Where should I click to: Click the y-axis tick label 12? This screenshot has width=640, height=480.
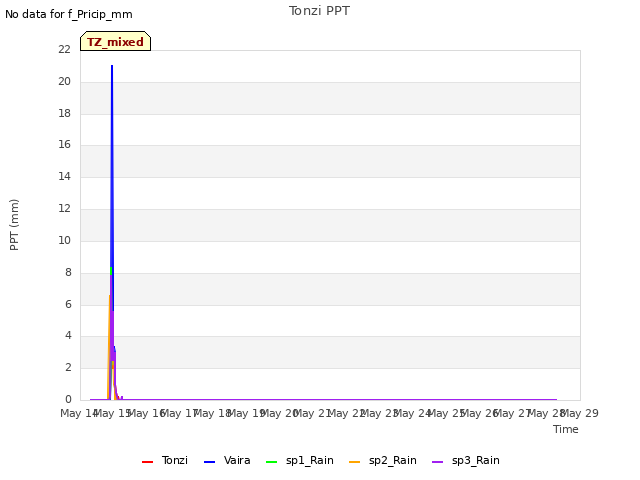[64, 208]
